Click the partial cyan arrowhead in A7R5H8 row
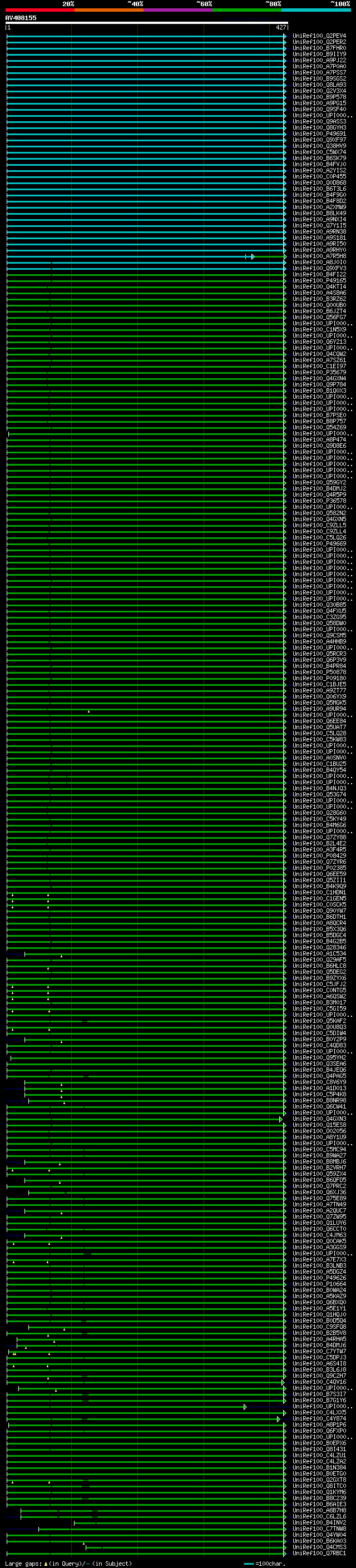356x1568 pixels. [x=253, y=257]
